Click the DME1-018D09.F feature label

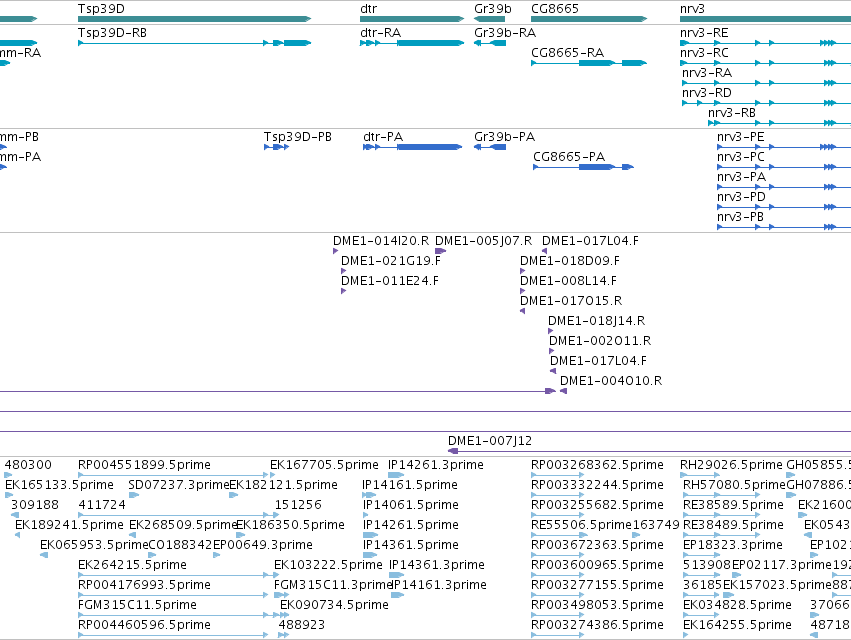coord(570,261)
